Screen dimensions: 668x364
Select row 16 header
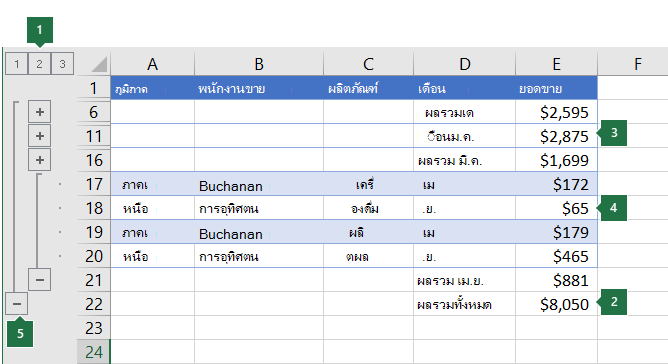pyautogui.click(x=94, y=160)
